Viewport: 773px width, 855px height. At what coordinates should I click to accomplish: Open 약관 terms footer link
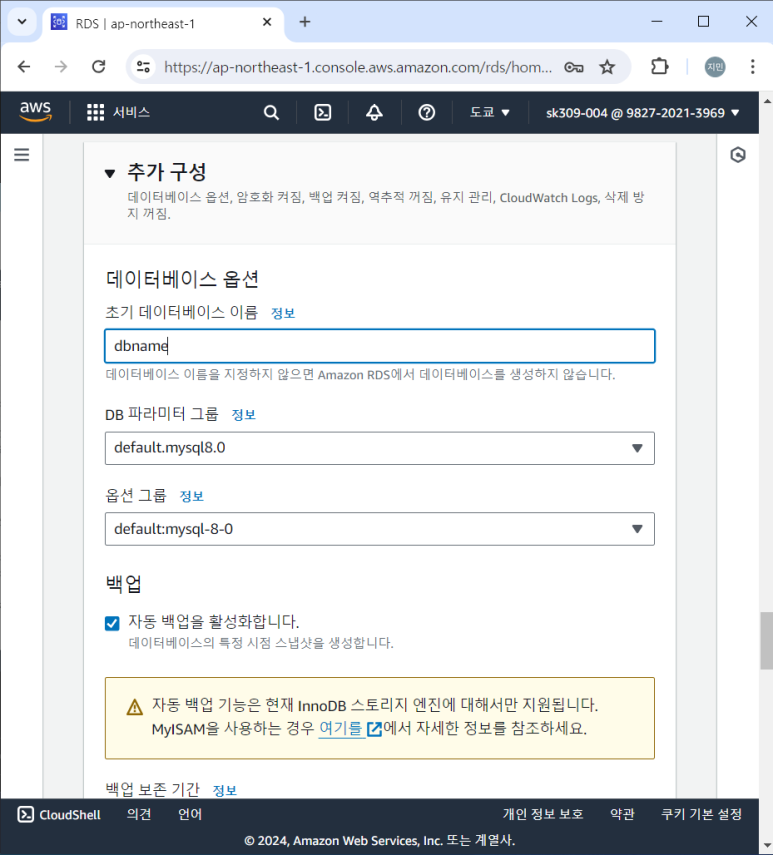pos(622,815)
